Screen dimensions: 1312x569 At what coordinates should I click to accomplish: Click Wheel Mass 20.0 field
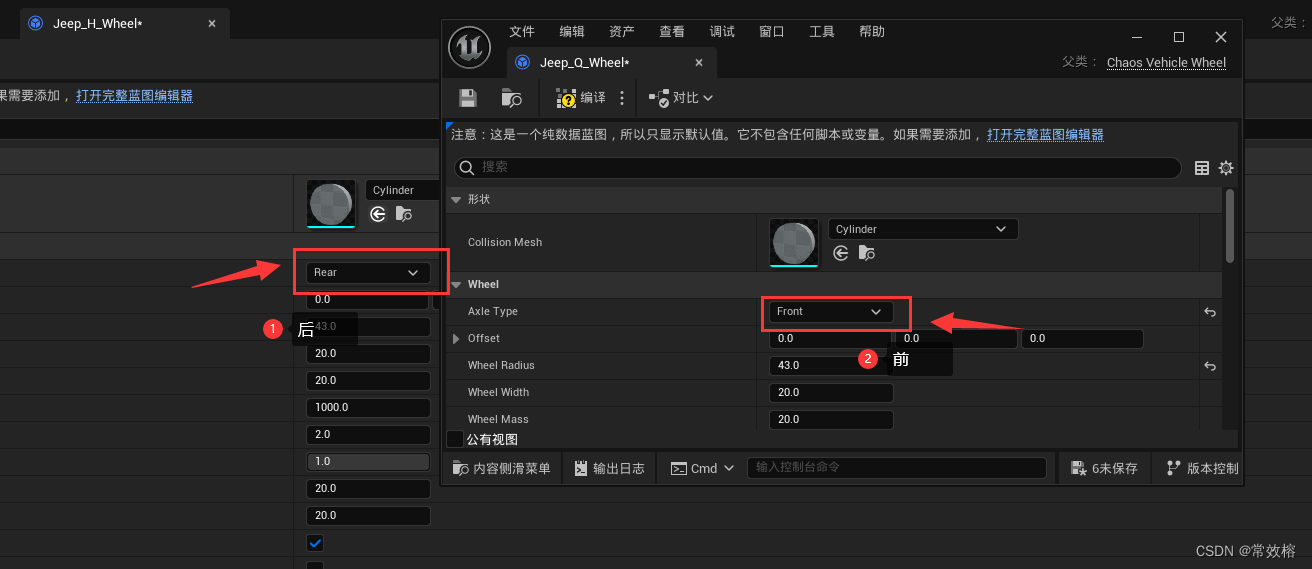(x=831, y=420)
